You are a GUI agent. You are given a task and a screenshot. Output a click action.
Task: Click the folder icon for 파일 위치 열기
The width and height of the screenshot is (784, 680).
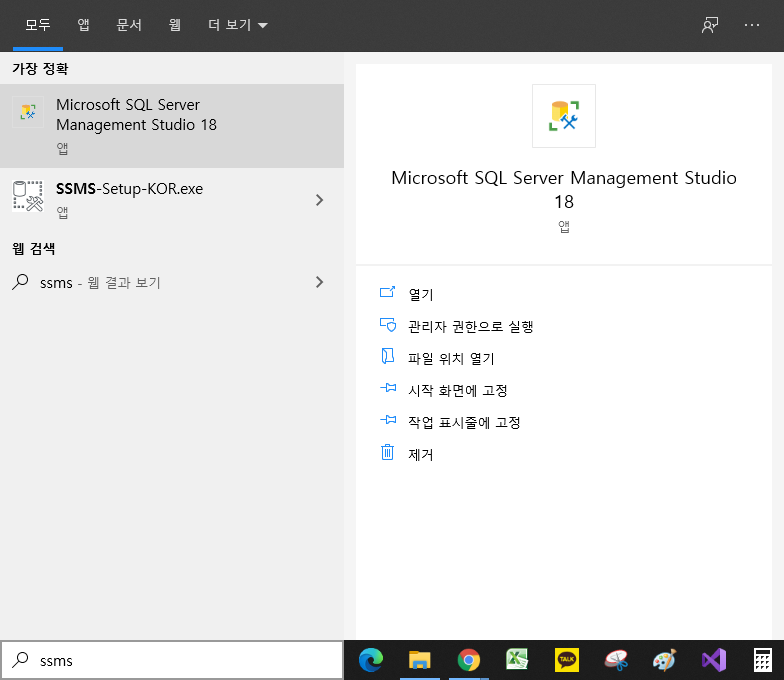coord(388,356)
